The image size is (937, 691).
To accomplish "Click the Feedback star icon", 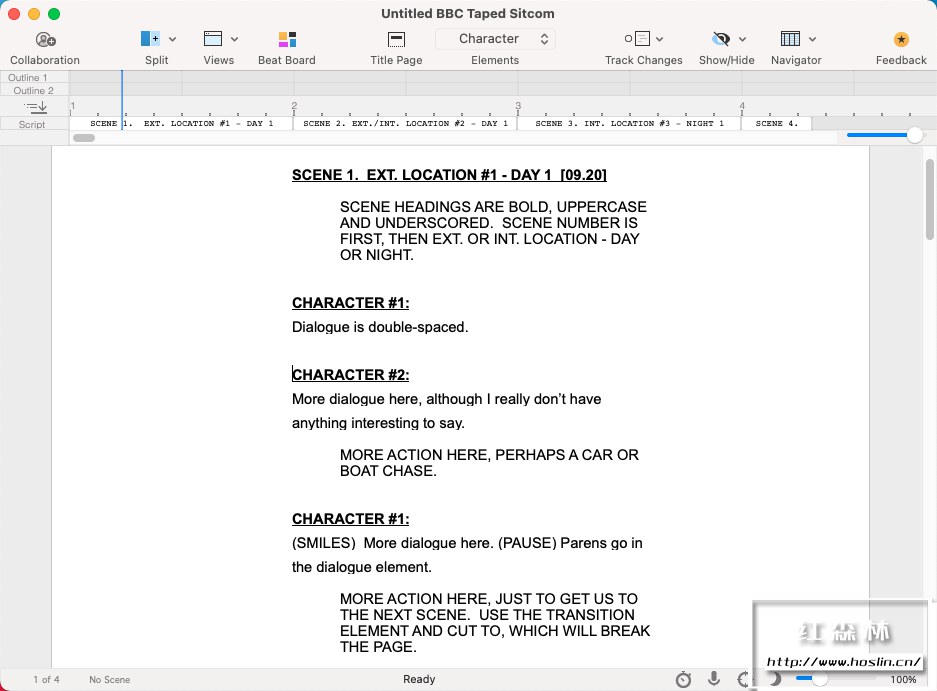I will tap(901, 39).
